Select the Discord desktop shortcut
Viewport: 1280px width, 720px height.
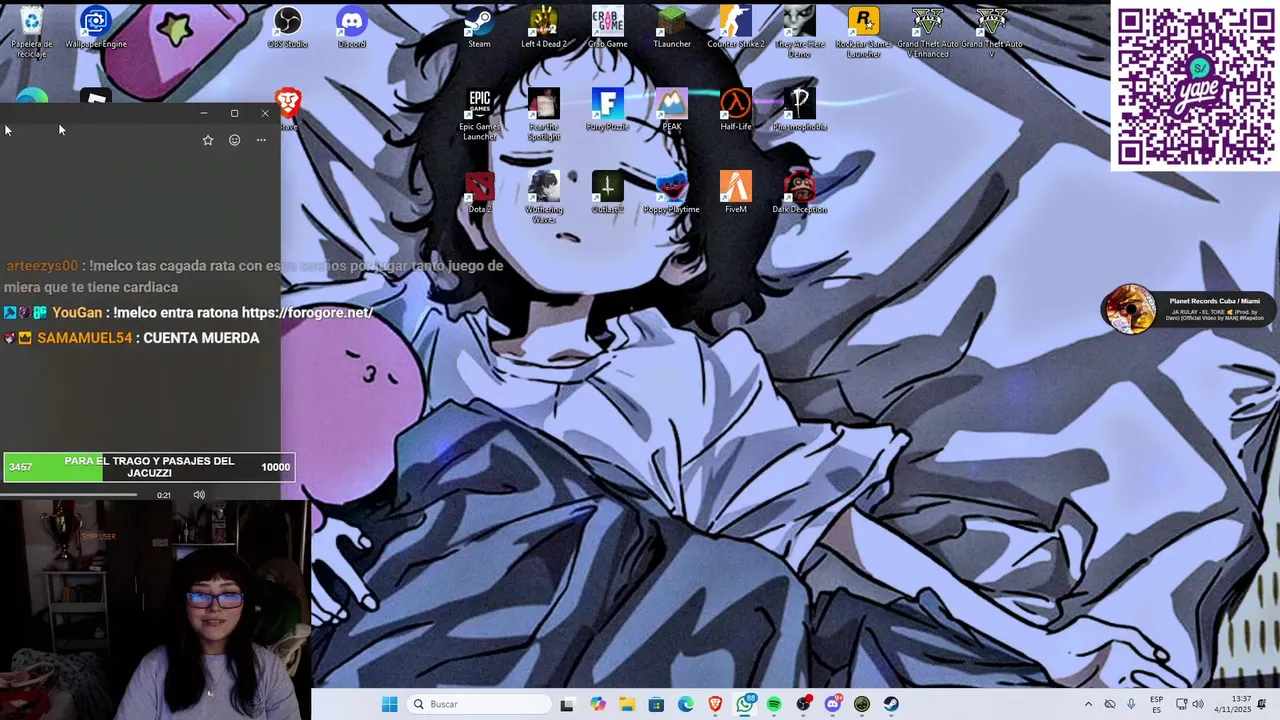pos(352,27)
